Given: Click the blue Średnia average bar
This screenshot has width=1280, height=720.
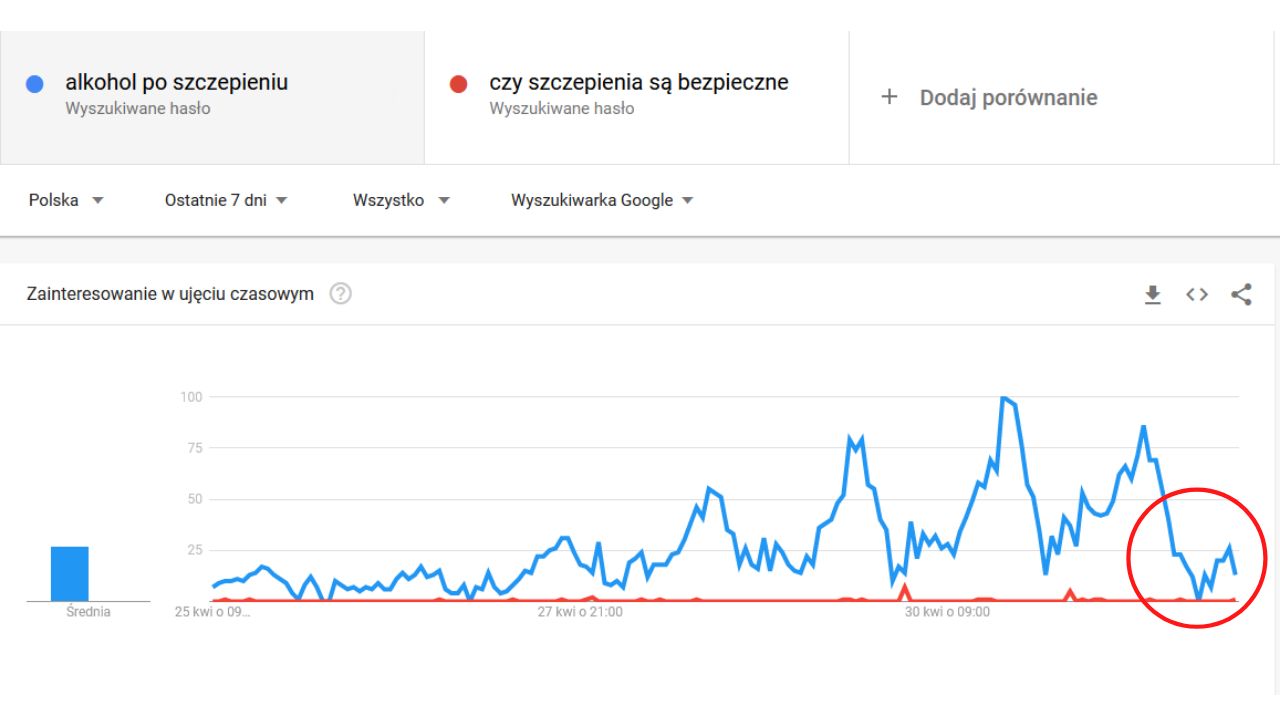Looking at the screenshot, I should tap(70, 573).
